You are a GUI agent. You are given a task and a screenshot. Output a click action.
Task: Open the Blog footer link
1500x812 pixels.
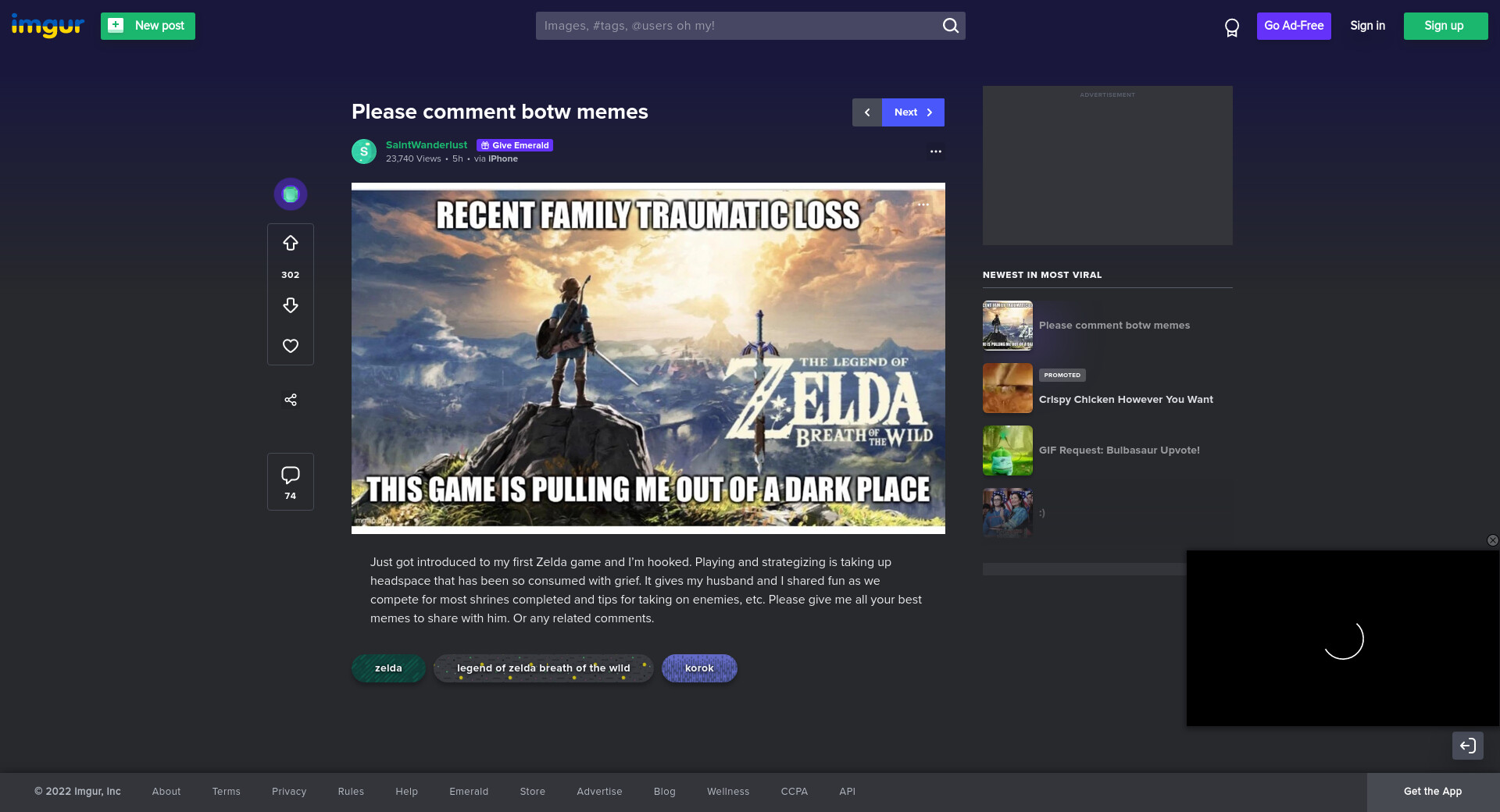[665, 792]
